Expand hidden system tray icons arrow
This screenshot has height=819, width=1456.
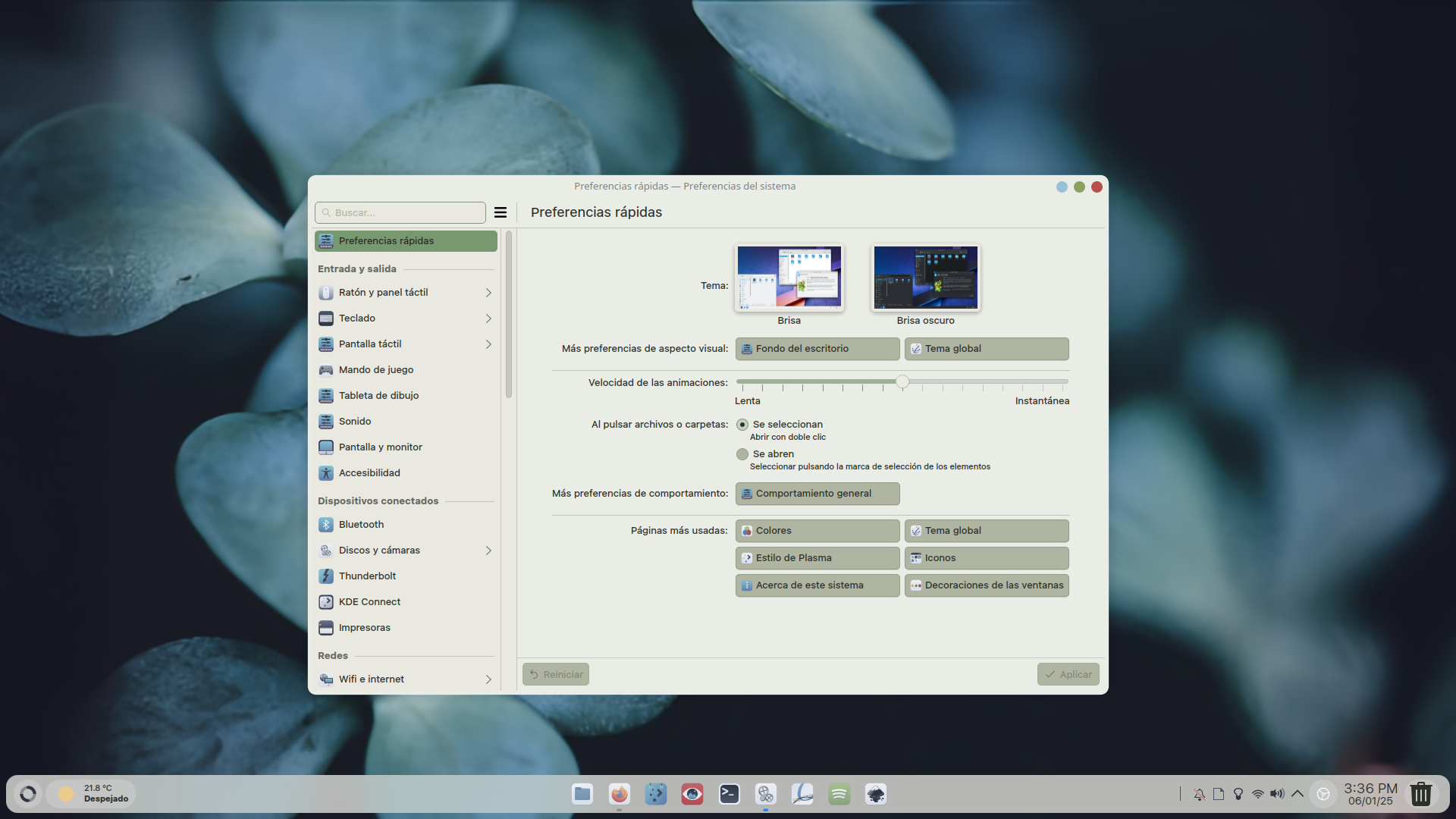pyautogui.click(x=1298, y=794)
